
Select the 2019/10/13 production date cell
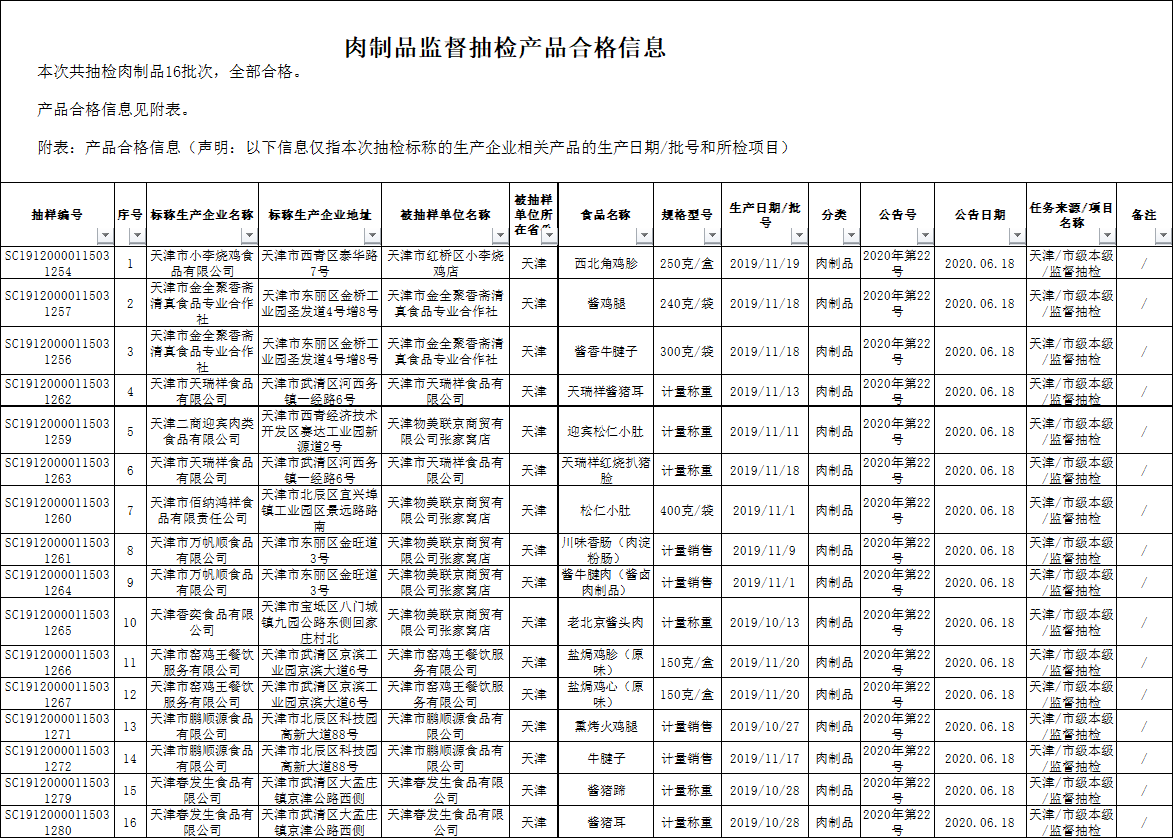point(764,623)
